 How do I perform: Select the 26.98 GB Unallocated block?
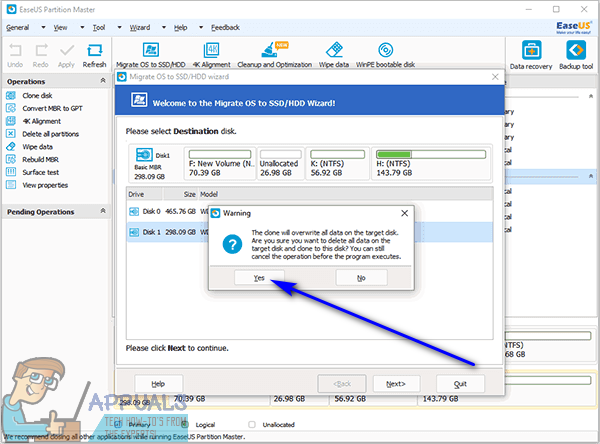click(x=280, y=163)
